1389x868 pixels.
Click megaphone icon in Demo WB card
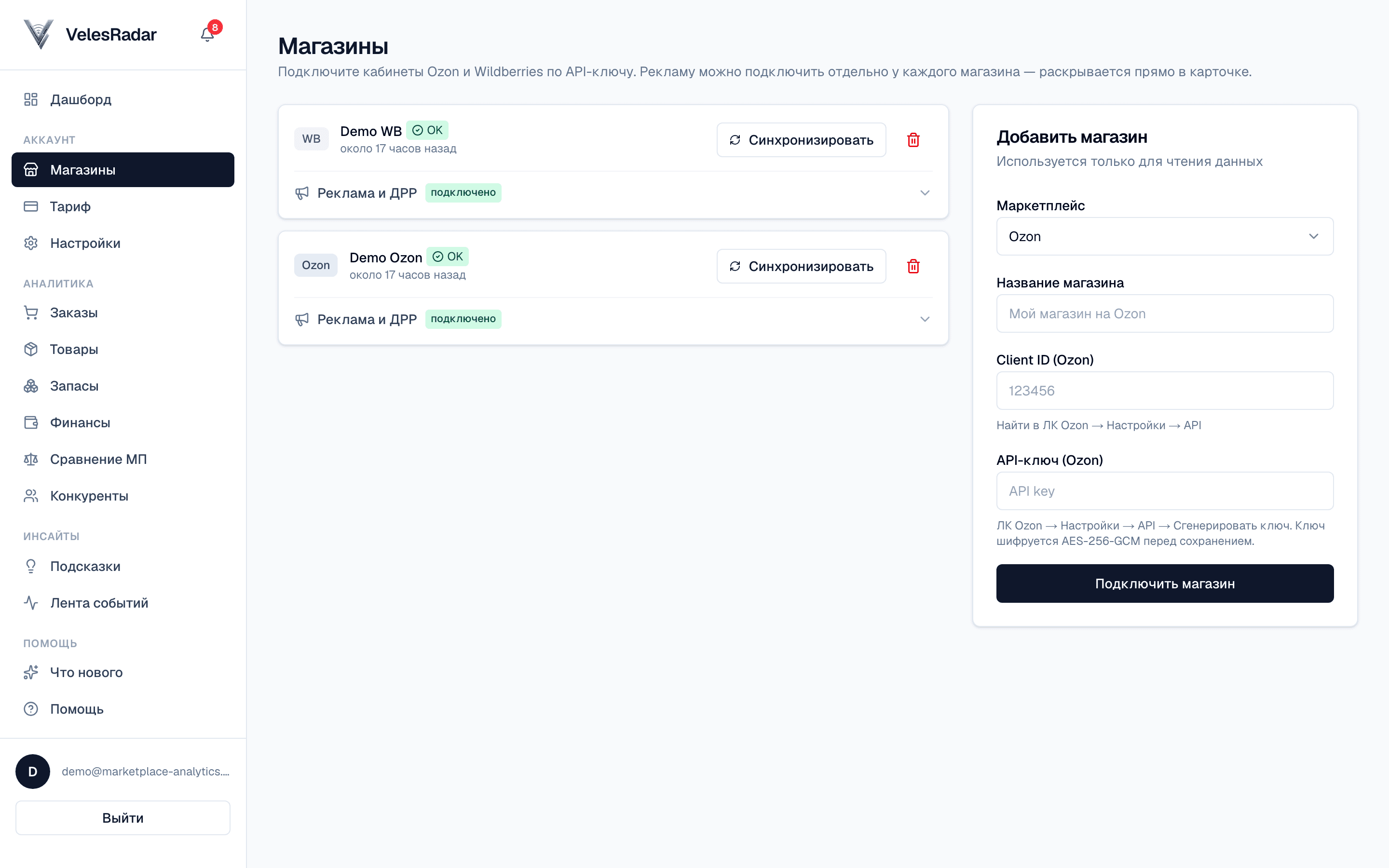point(302,193)
